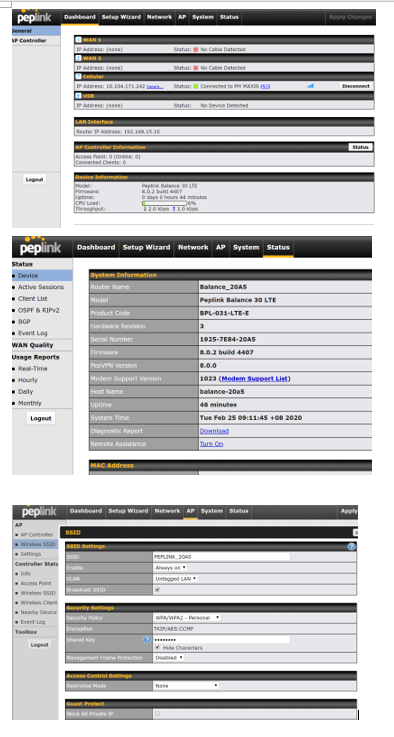
Task: Open Monthly usage report
Action: tap(30, 403)
